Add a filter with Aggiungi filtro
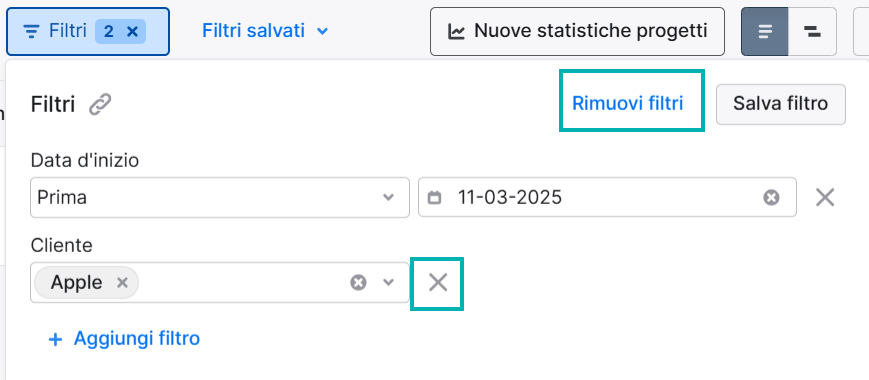869x380 pixels. click(x=124, y=338)
